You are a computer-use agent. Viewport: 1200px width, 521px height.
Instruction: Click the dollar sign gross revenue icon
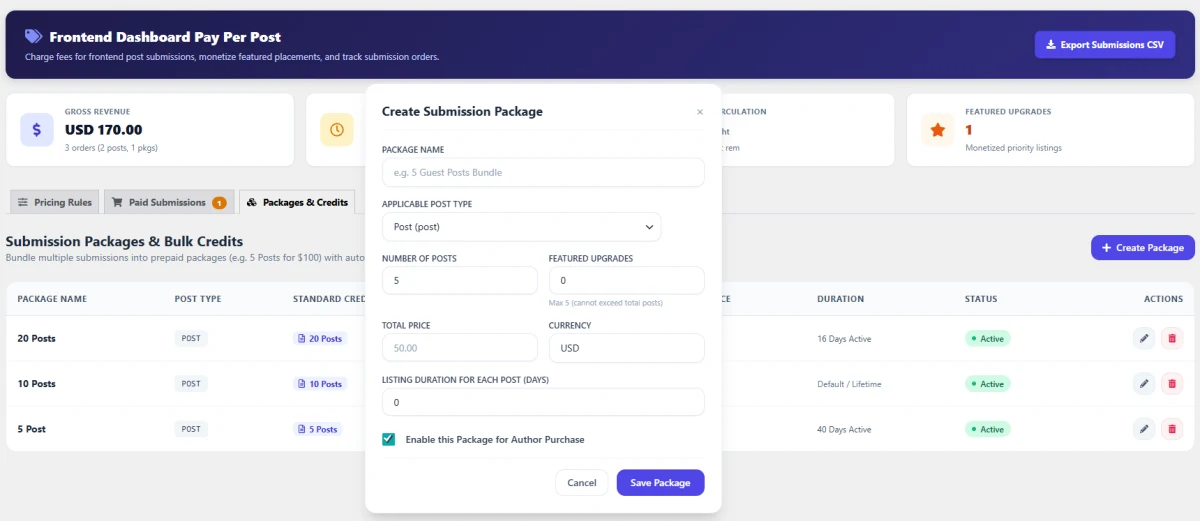[37, 130]
